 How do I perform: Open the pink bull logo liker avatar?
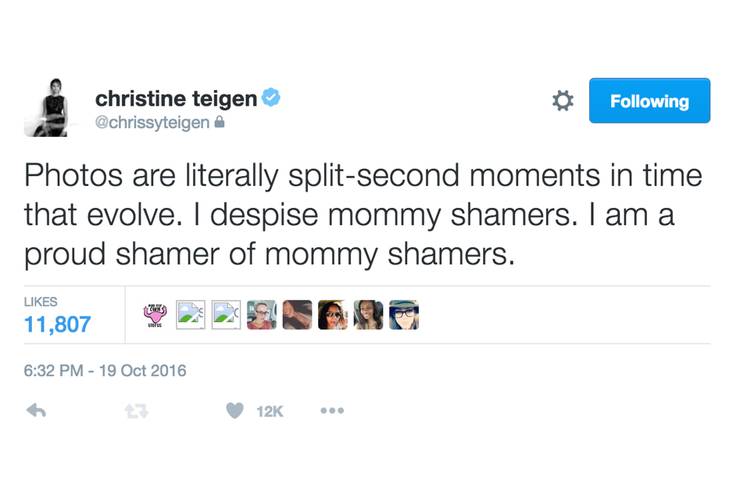155,315
